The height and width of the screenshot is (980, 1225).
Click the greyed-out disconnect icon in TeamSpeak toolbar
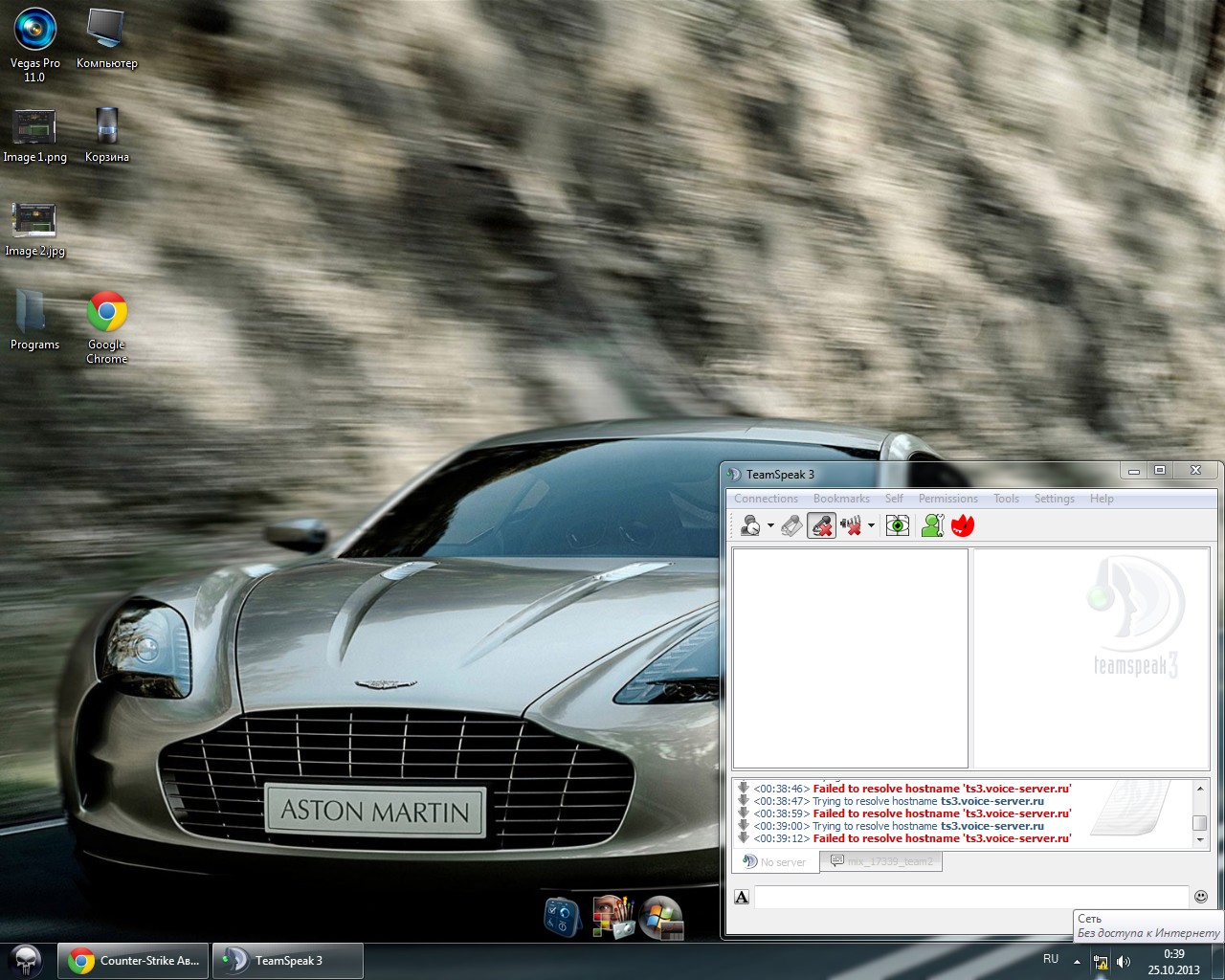791,525
